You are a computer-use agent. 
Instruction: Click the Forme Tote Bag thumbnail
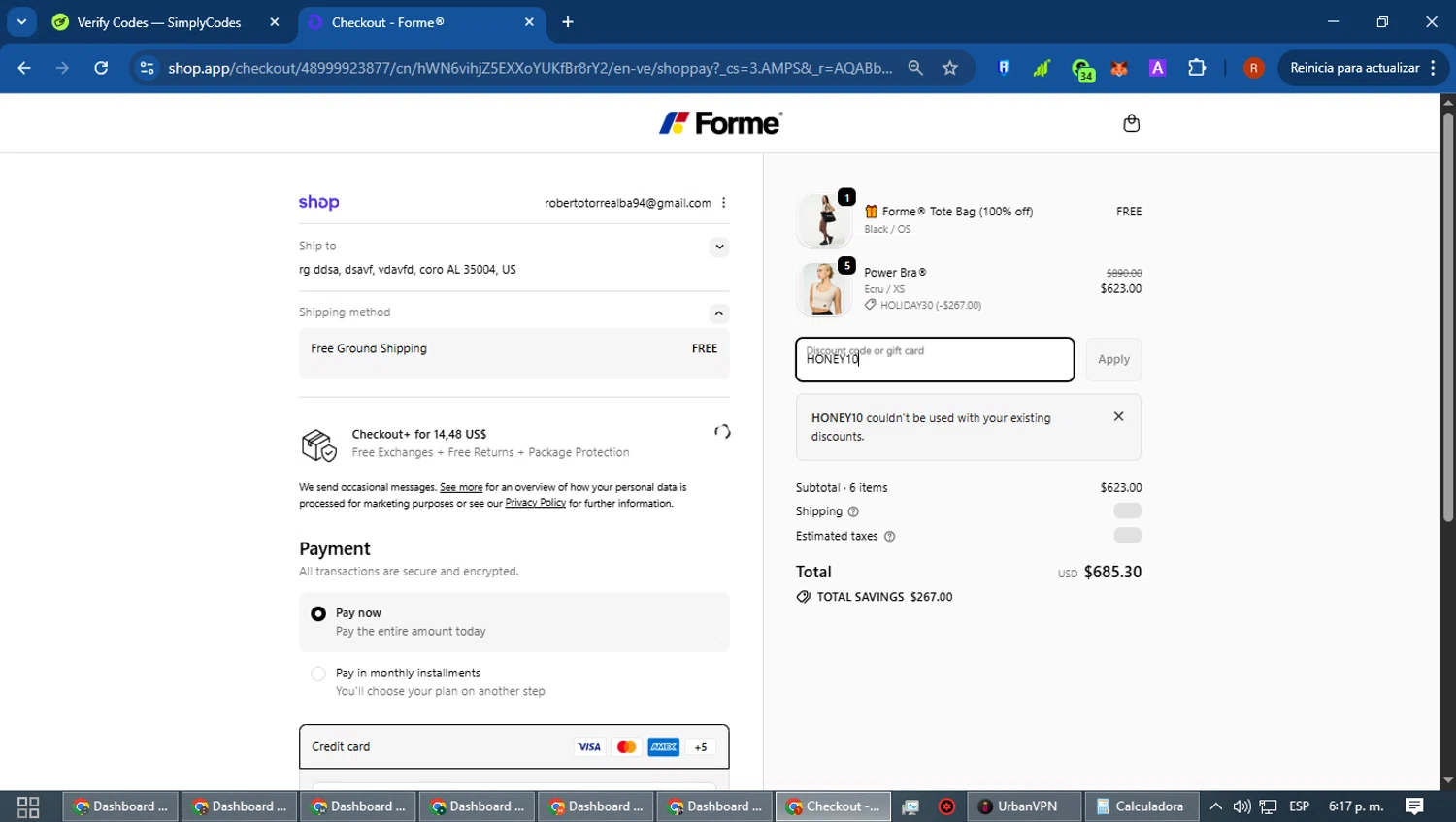tap(824, 219)
